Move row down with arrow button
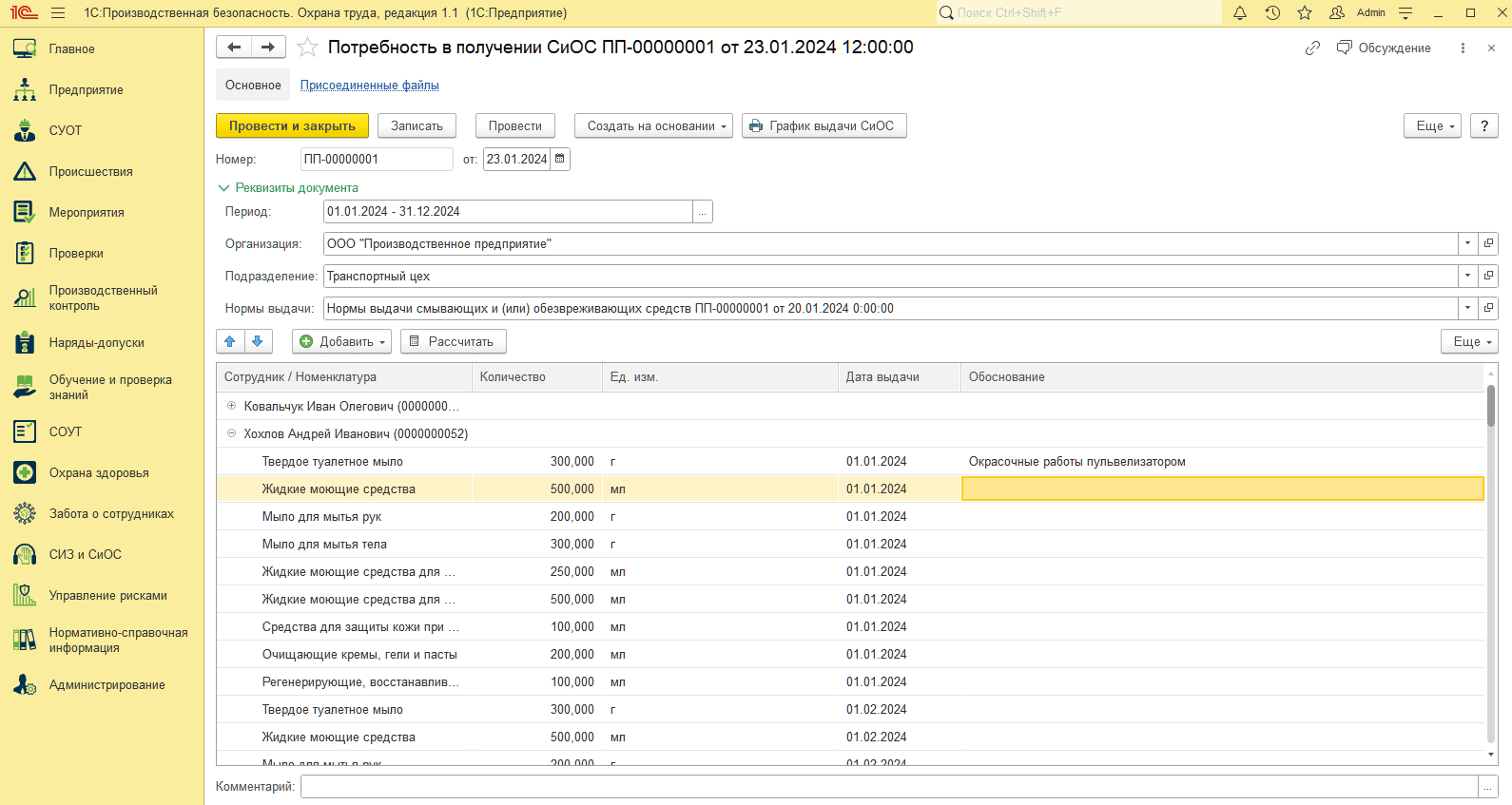The width and height of the screenshot is (1512, 805). 258,341
